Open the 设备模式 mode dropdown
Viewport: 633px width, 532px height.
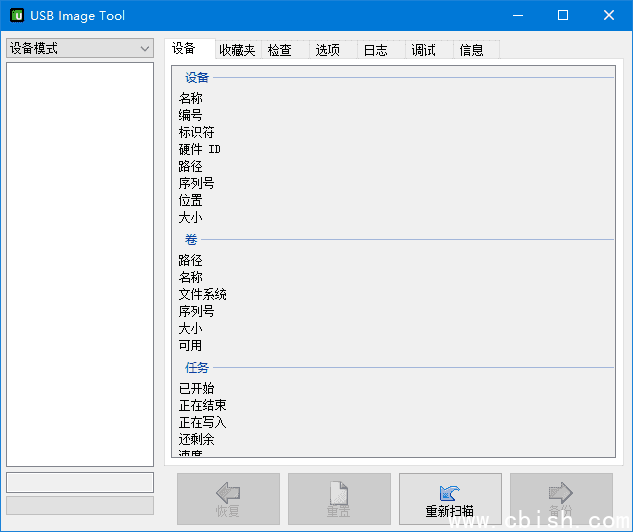coord(80,48)
